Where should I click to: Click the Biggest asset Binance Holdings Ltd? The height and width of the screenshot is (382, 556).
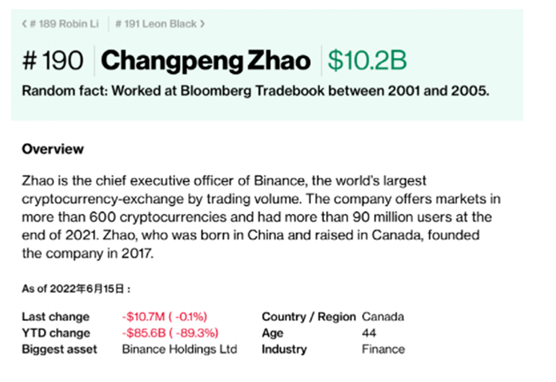(x=179, y=349)
